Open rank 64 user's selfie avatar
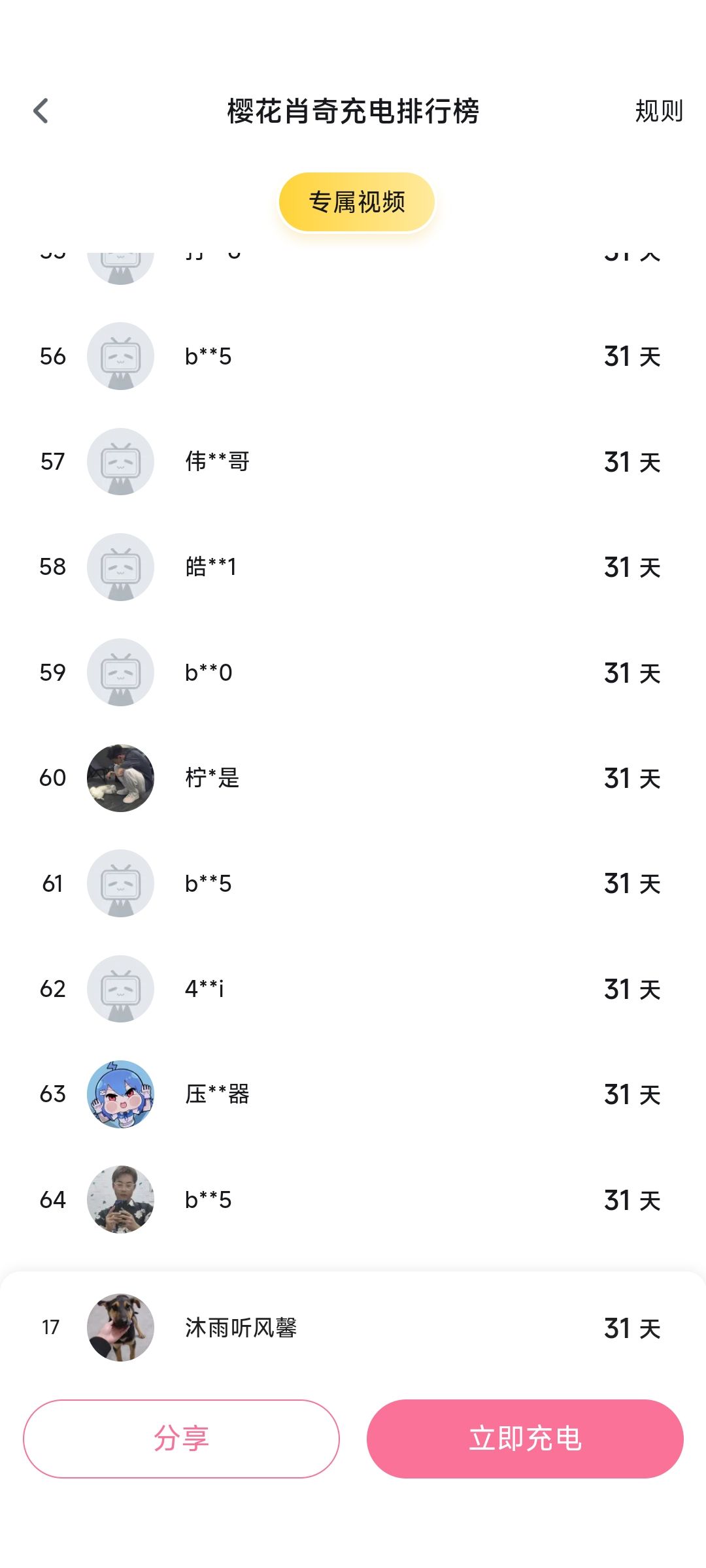The image size is (706, 1568). point(120,1200)
